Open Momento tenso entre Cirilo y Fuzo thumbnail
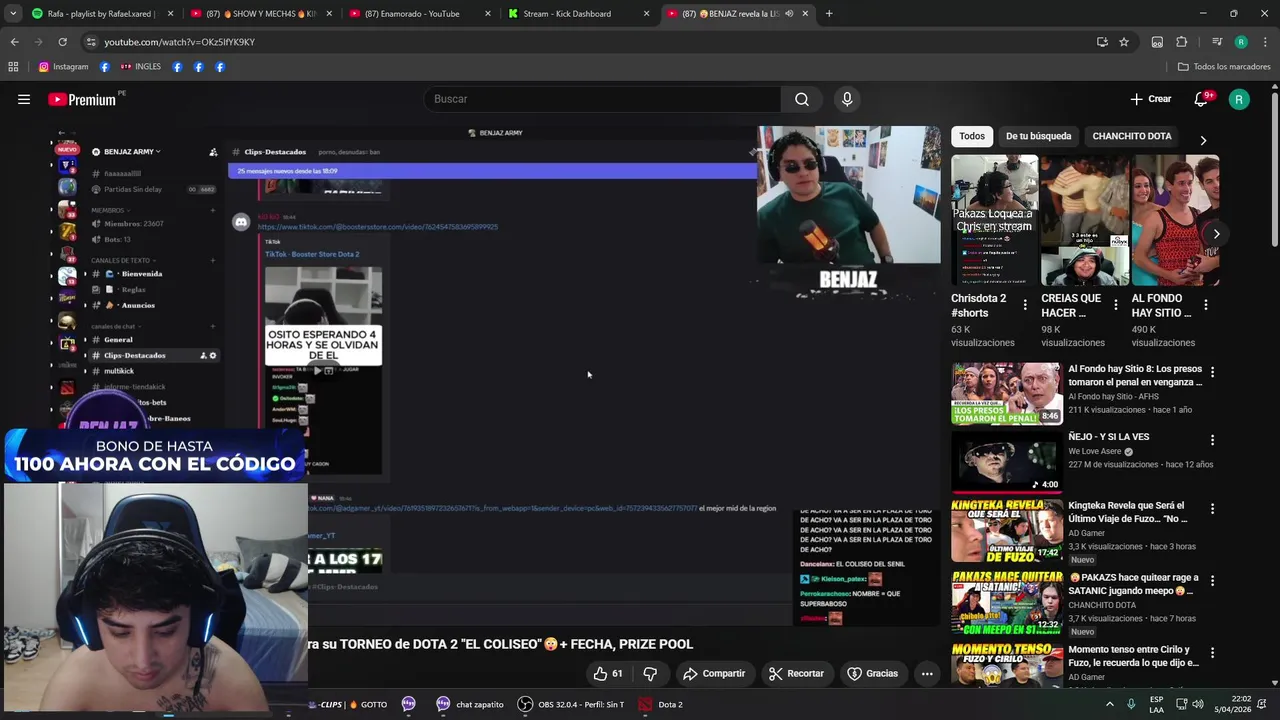The width and height of the screenshot is (1280, 720). [x=1006, y=664]
